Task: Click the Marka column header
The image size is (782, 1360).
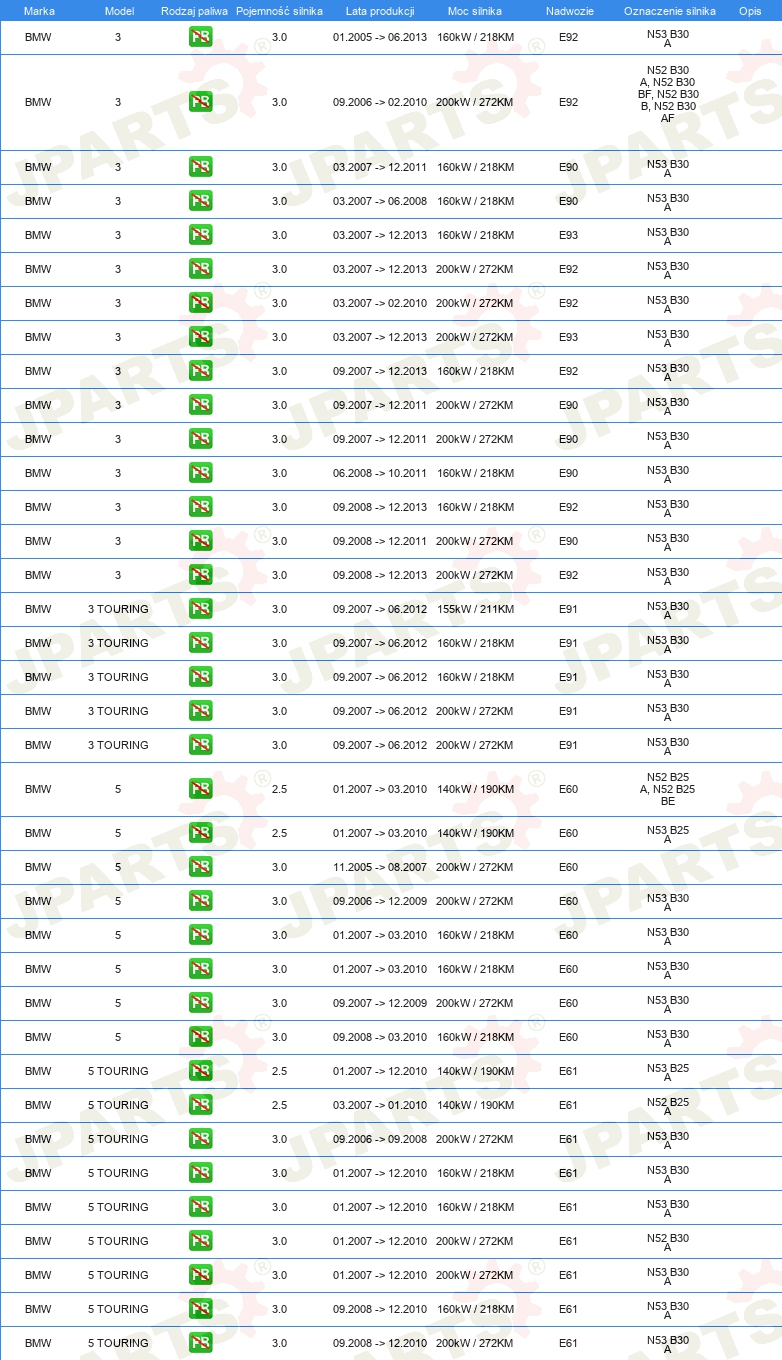Action: tap(38, 11)
